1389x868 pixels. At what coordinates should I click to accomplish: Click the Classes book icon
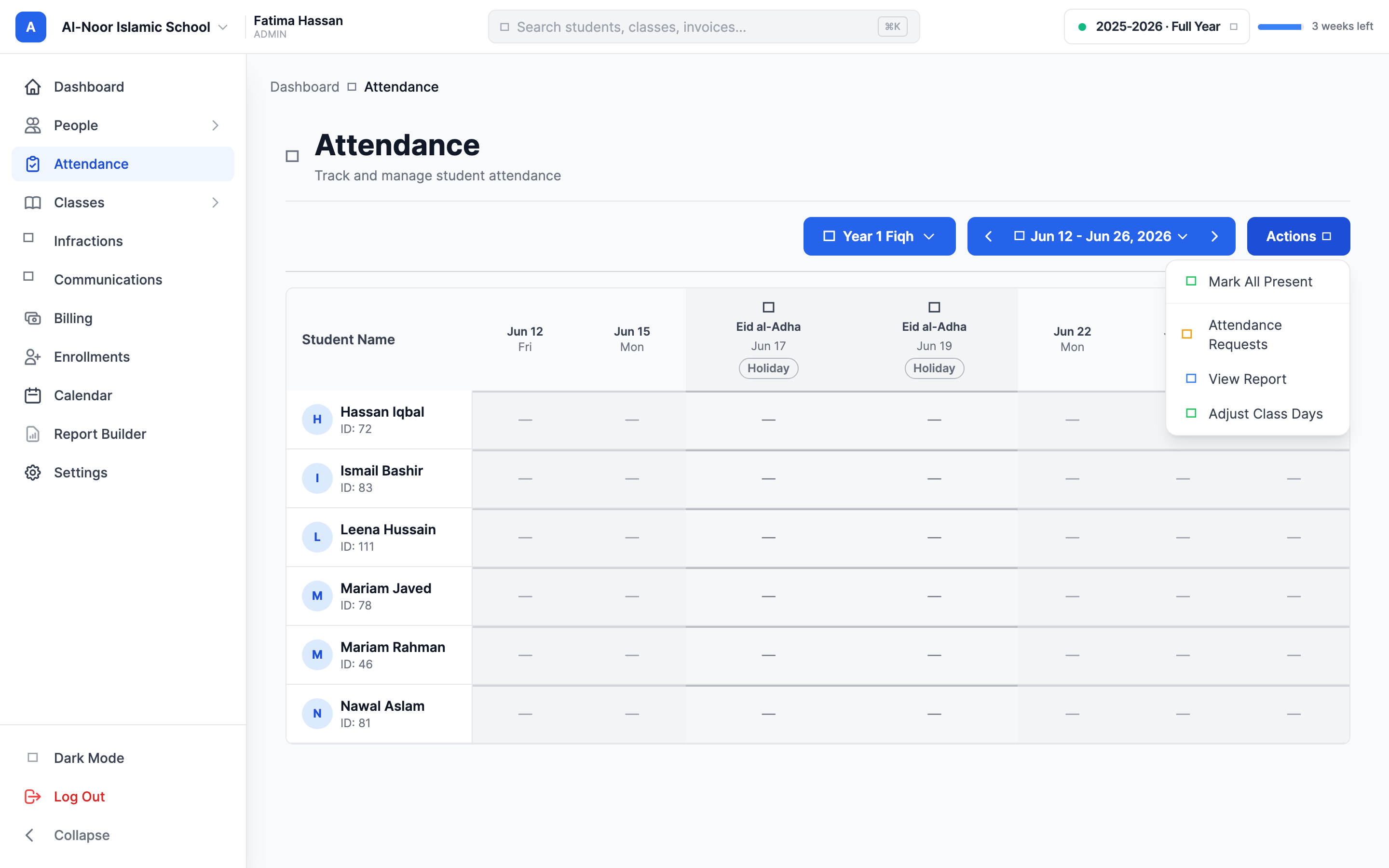click(x=33, y=202)
